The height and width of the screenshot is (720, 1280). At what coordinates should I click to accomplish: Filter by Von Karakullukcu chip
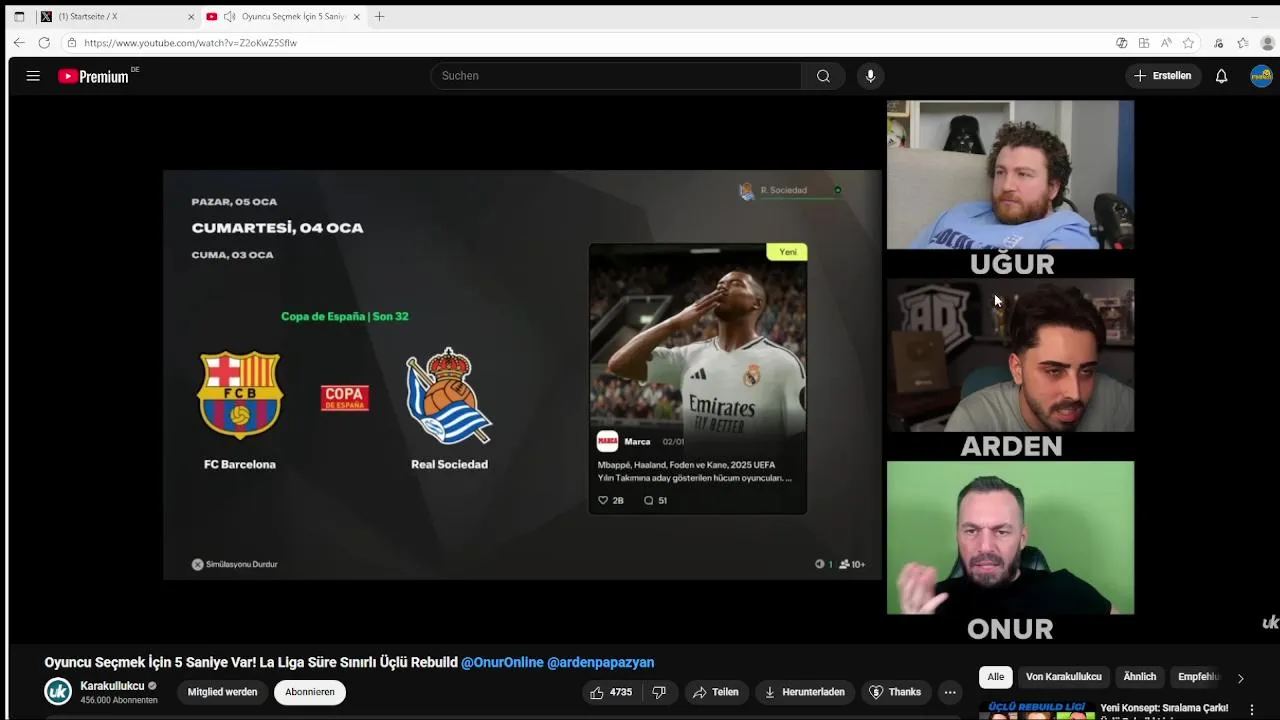tap(1064, 677)
